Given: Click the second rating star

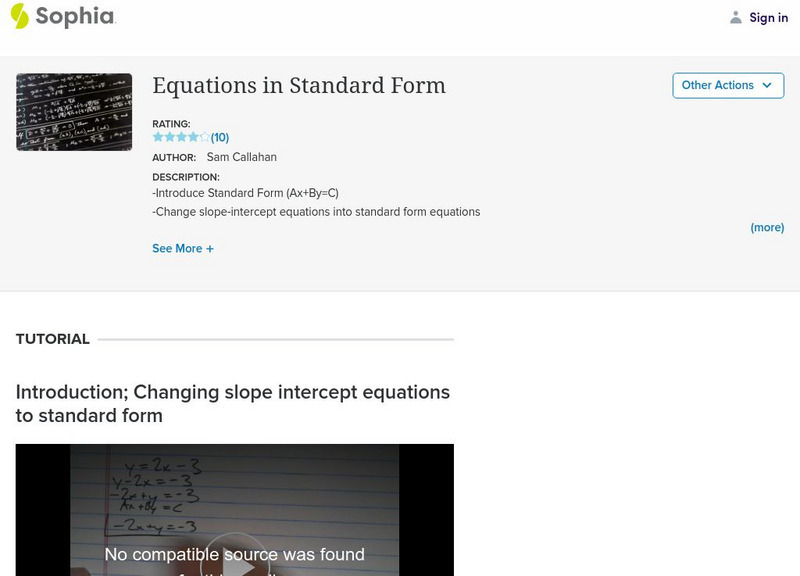Looking at the screenshot, I should (x=170, y=137).
